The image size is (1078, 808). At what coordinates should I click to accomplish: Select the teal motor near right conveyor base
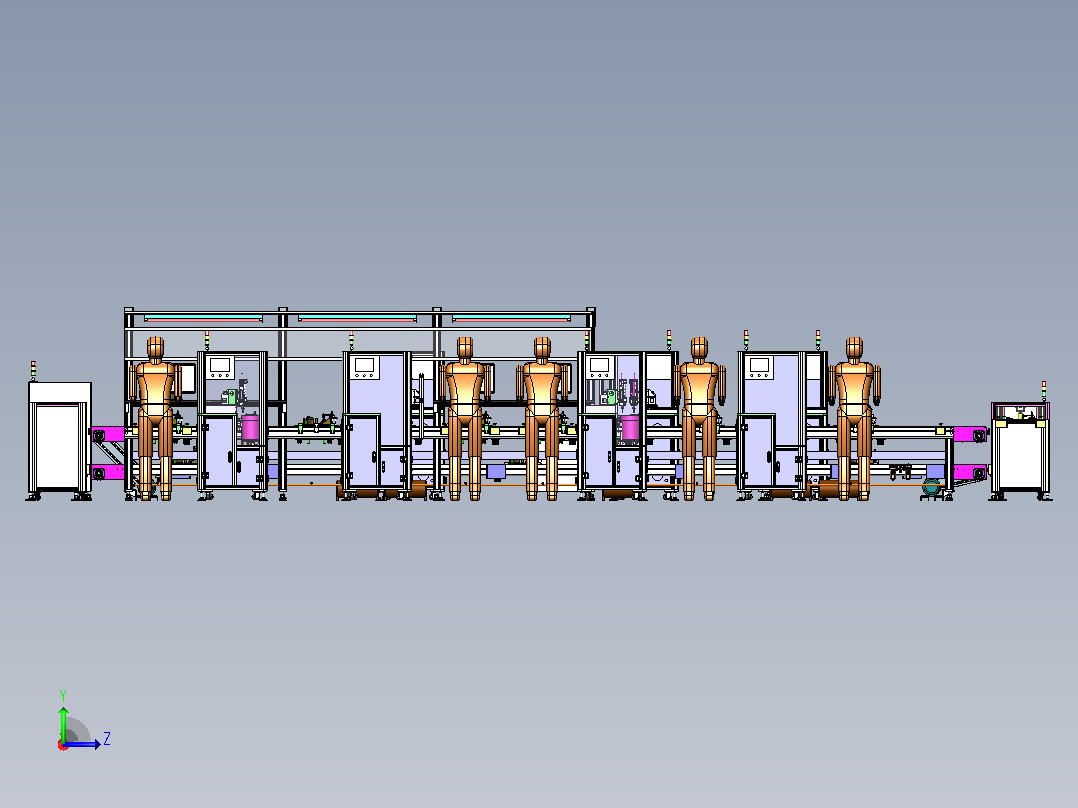click(x=931, y=488)
